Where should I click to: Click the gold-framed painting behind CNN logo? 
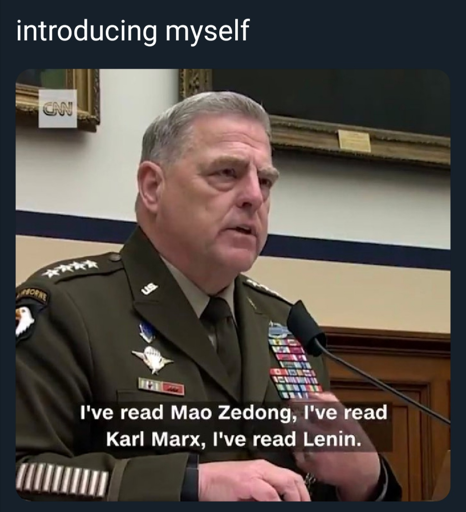pyautogui.click(x=57, y=100)
